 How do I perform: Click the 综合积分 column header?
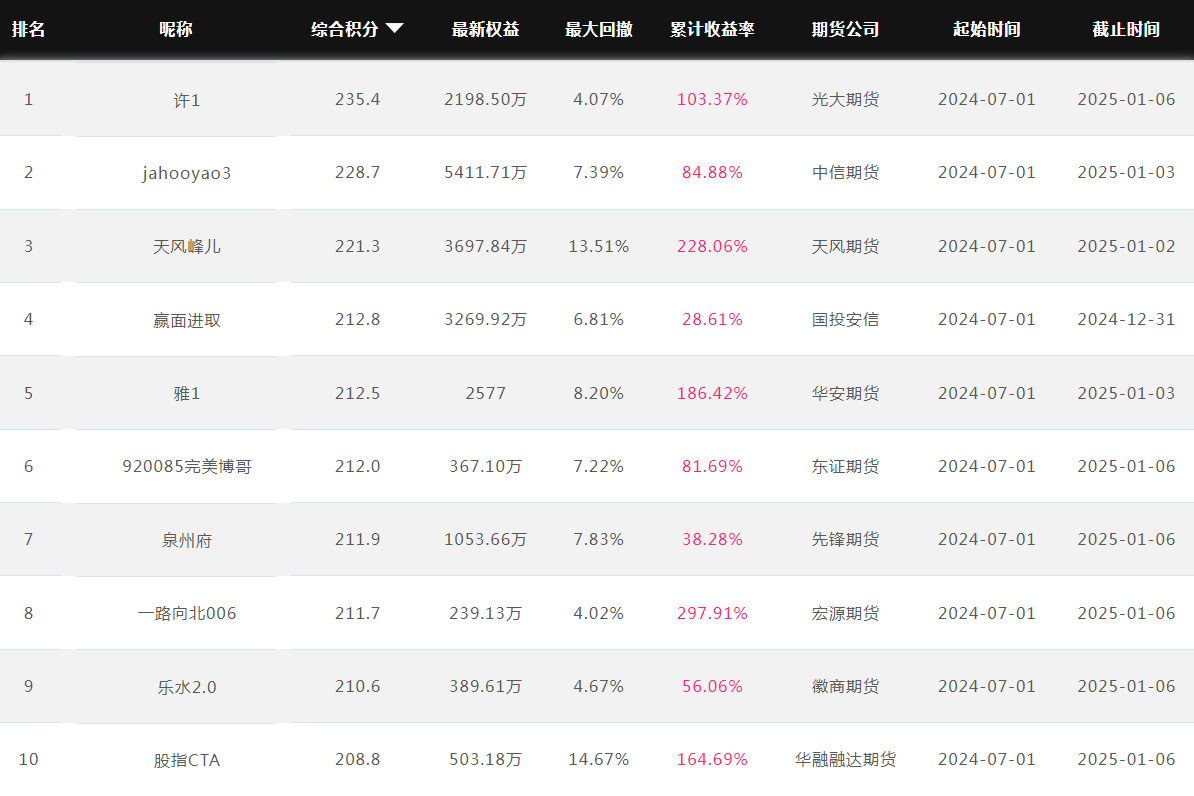click(x=345, y=29)
